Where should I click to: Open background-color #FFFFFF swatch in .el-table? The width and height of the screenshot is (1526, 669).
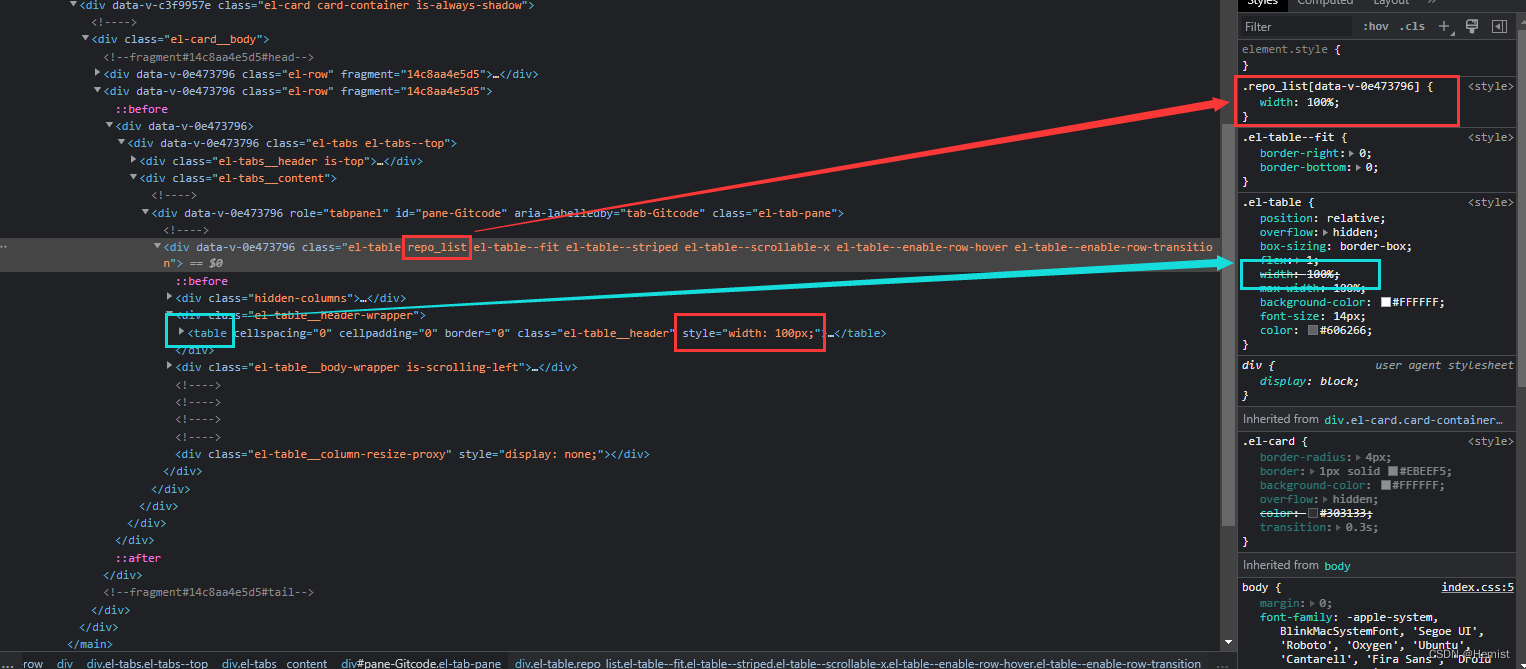[x=1387, y=302]
